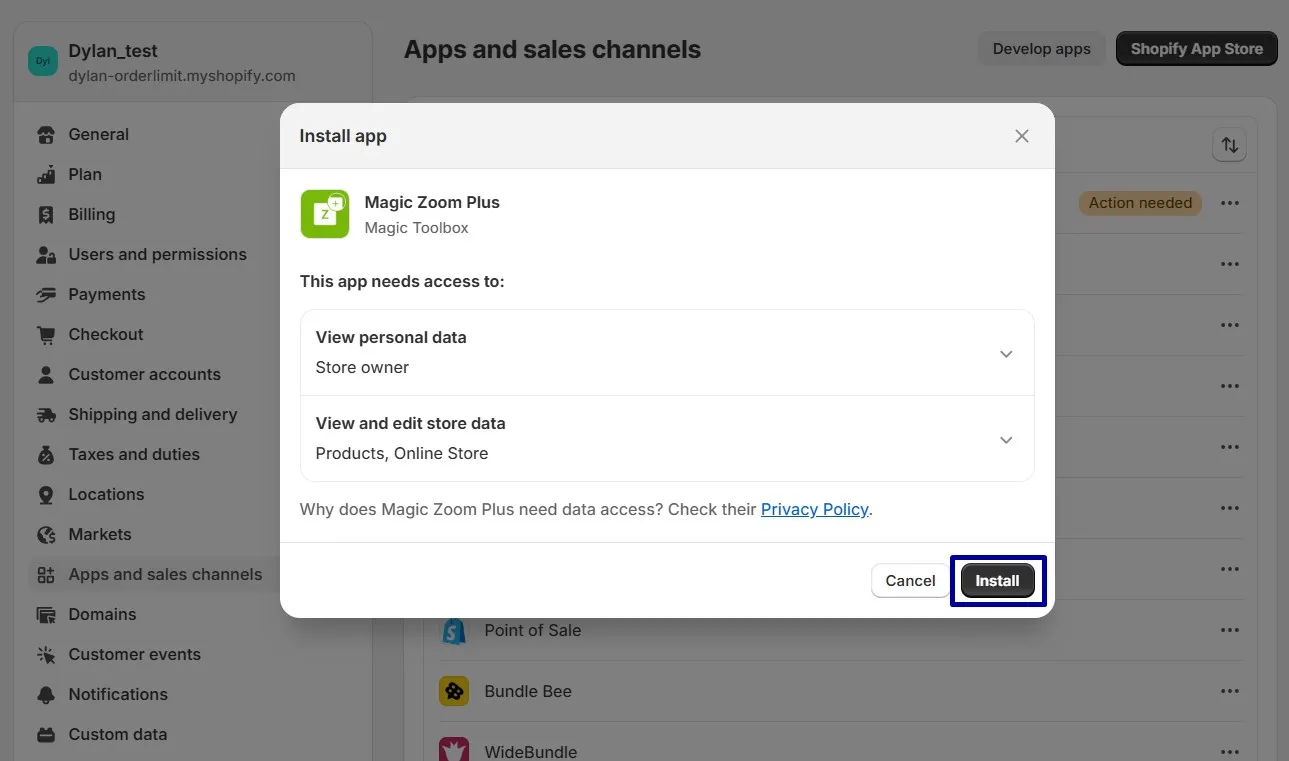Click the Domains icon
The height and width of the screenshot is (761, 1289).
(46, 614)
